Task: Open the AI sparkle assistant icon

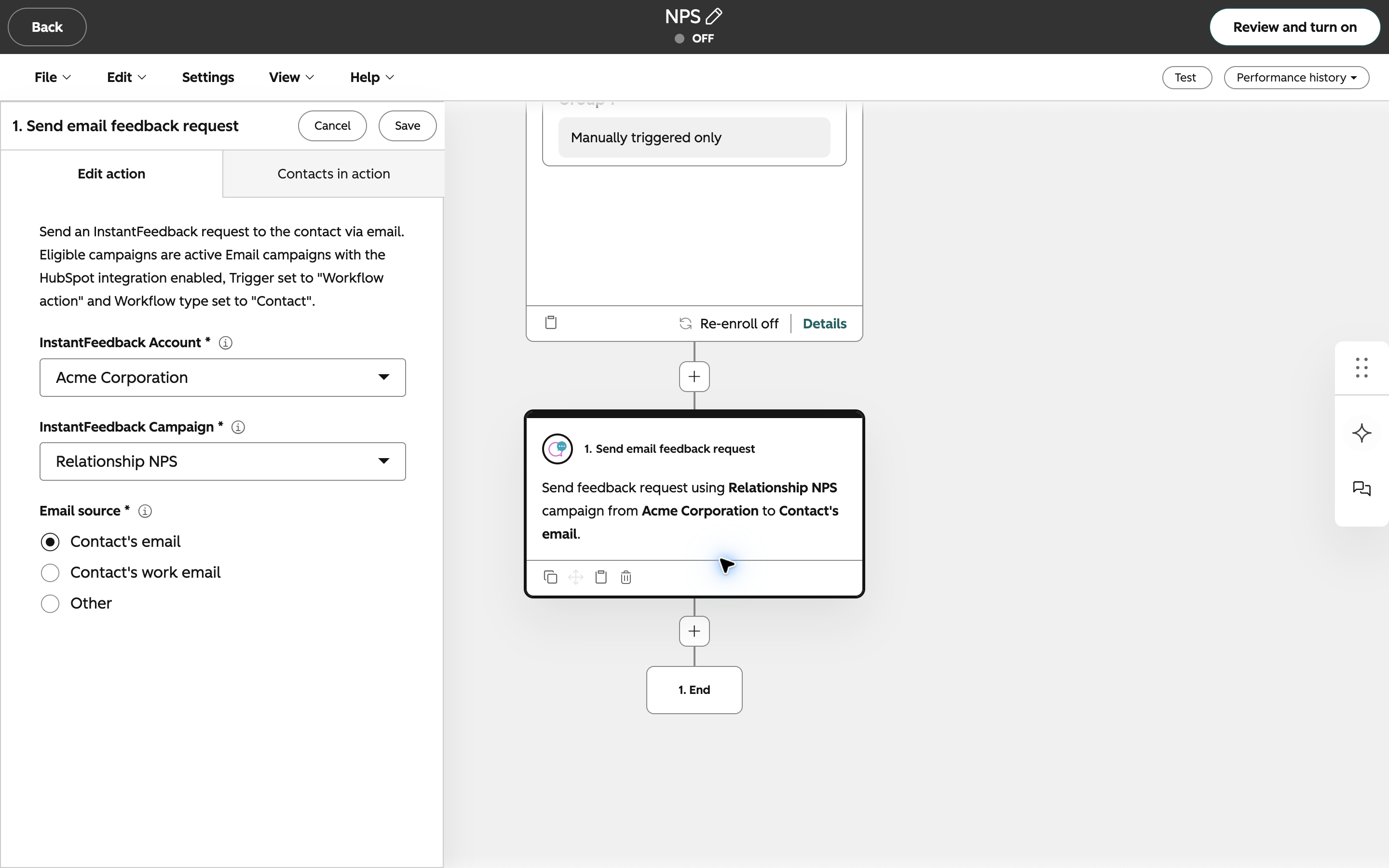Action: [1362, 433]
